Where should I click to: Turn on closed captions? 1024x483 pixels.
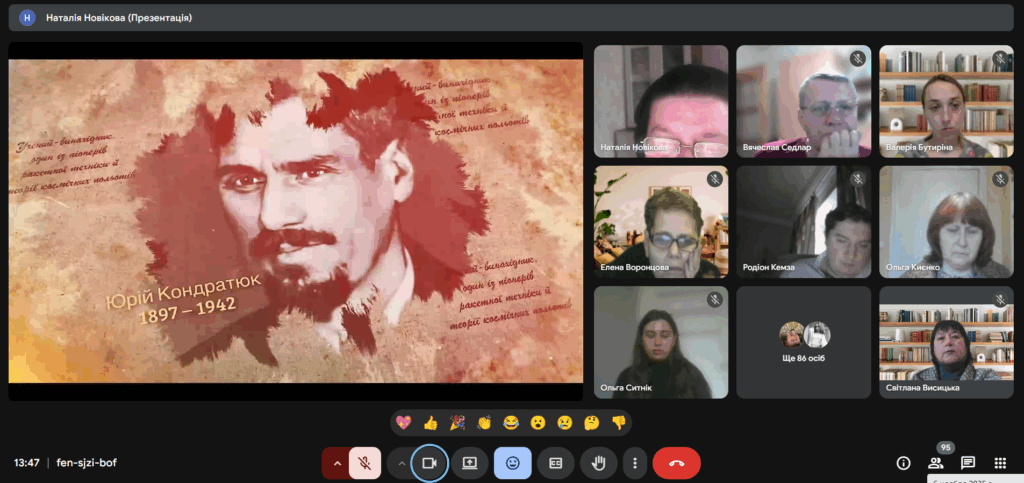tap(556, 463)
